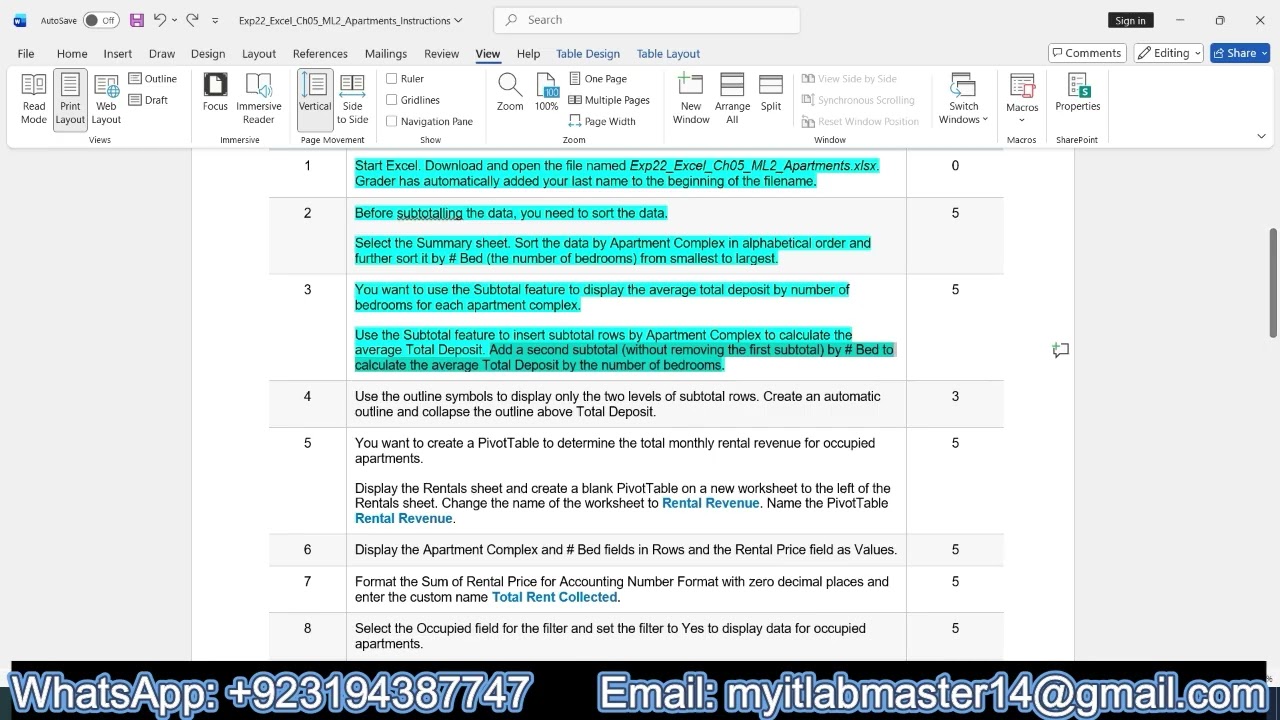The width and height of the screenshot is (1280, 720).
Task: Toggle AutoSave switch
Action: point(101,20)
